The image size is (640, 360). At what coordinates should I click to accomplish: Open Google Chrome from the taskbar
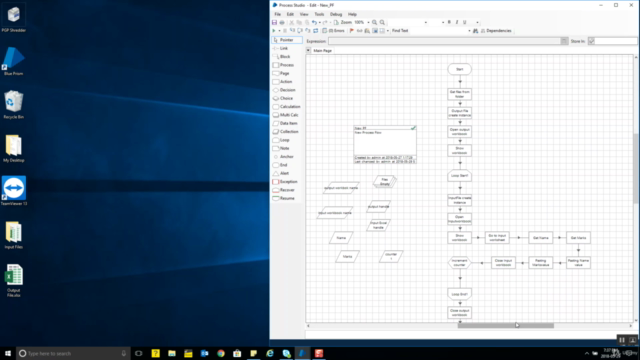(221, 353)
